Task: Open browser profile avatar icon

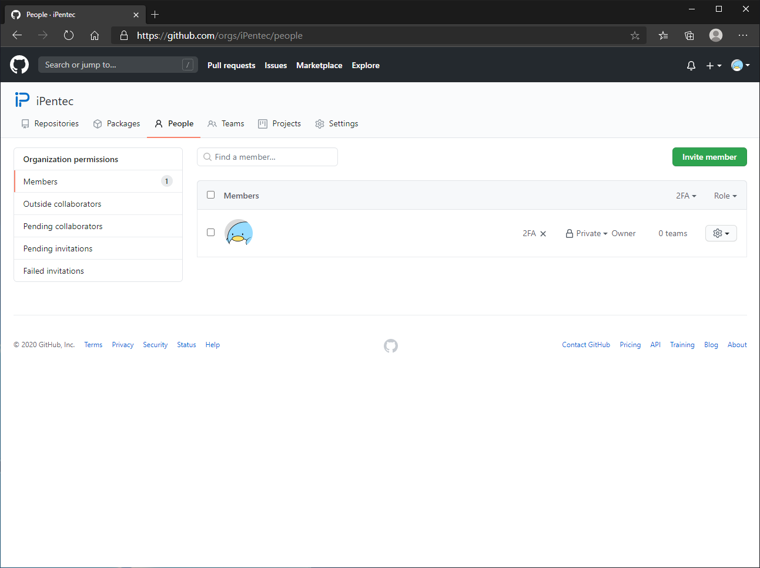Action: [x=716, y=35]
